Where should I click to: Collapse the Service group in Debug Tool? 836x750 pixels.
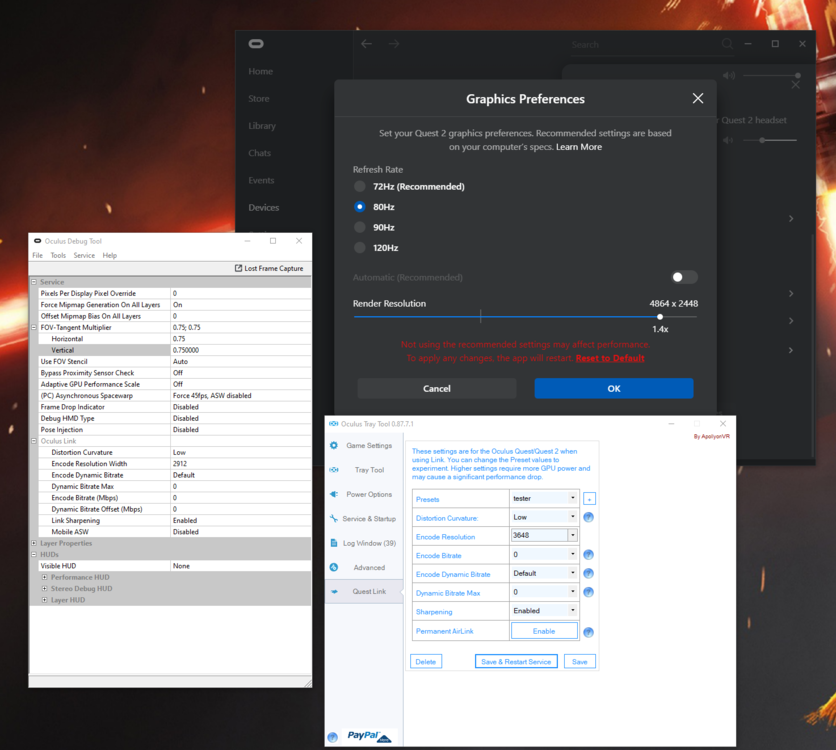34,282
